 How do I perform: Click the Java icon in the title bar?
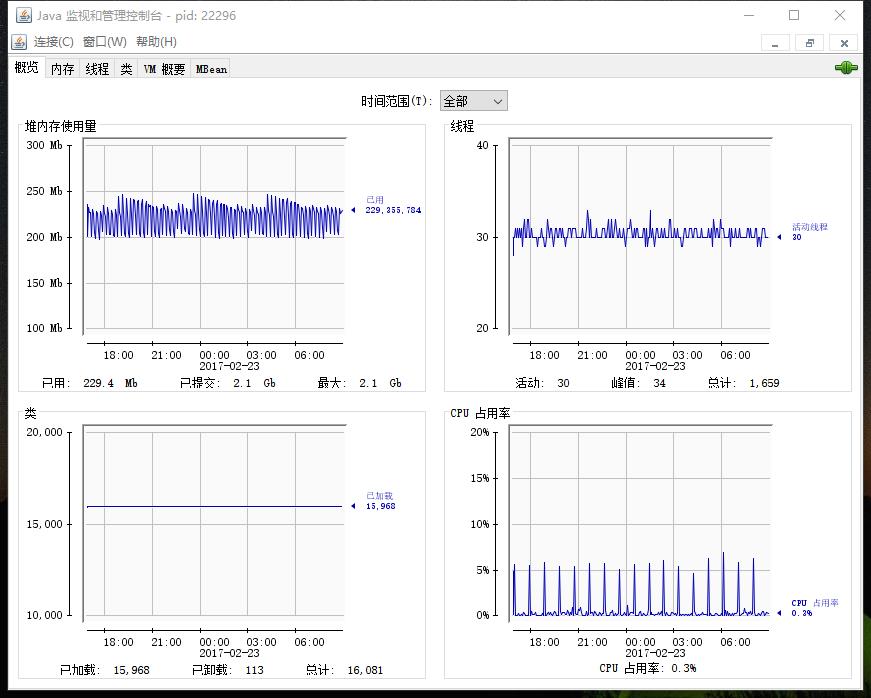coord(23,16)
